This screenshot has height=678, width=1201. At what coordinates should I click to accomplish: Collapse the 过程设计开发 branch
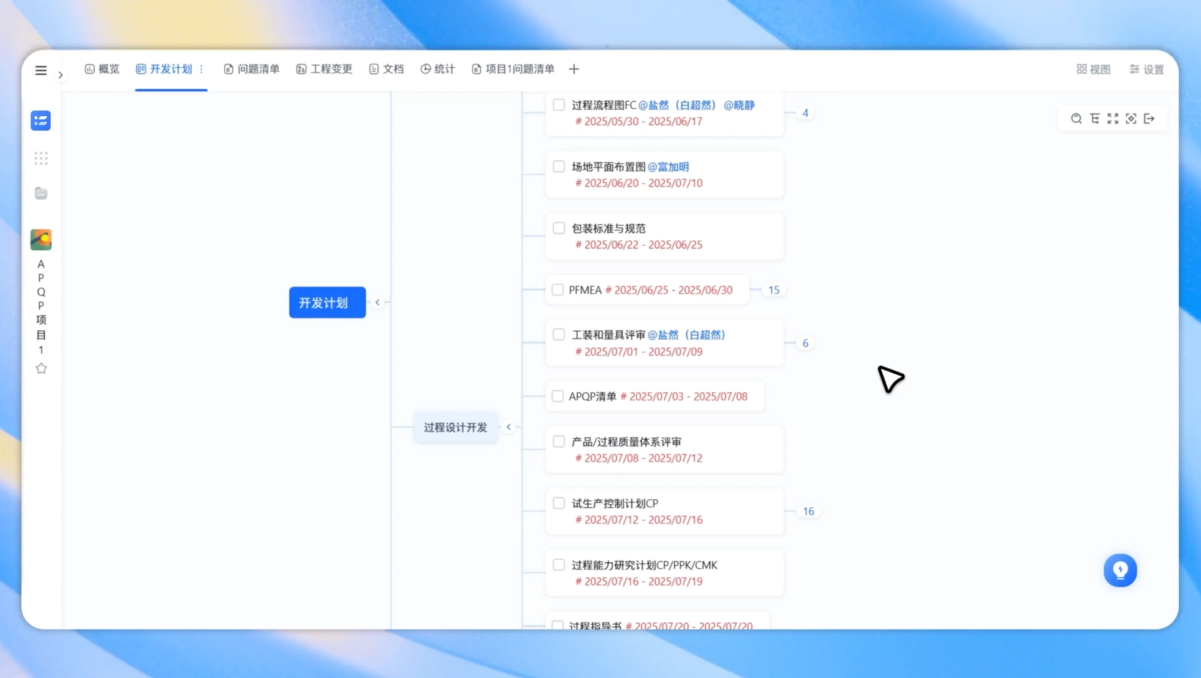click(x=508, y=427)
